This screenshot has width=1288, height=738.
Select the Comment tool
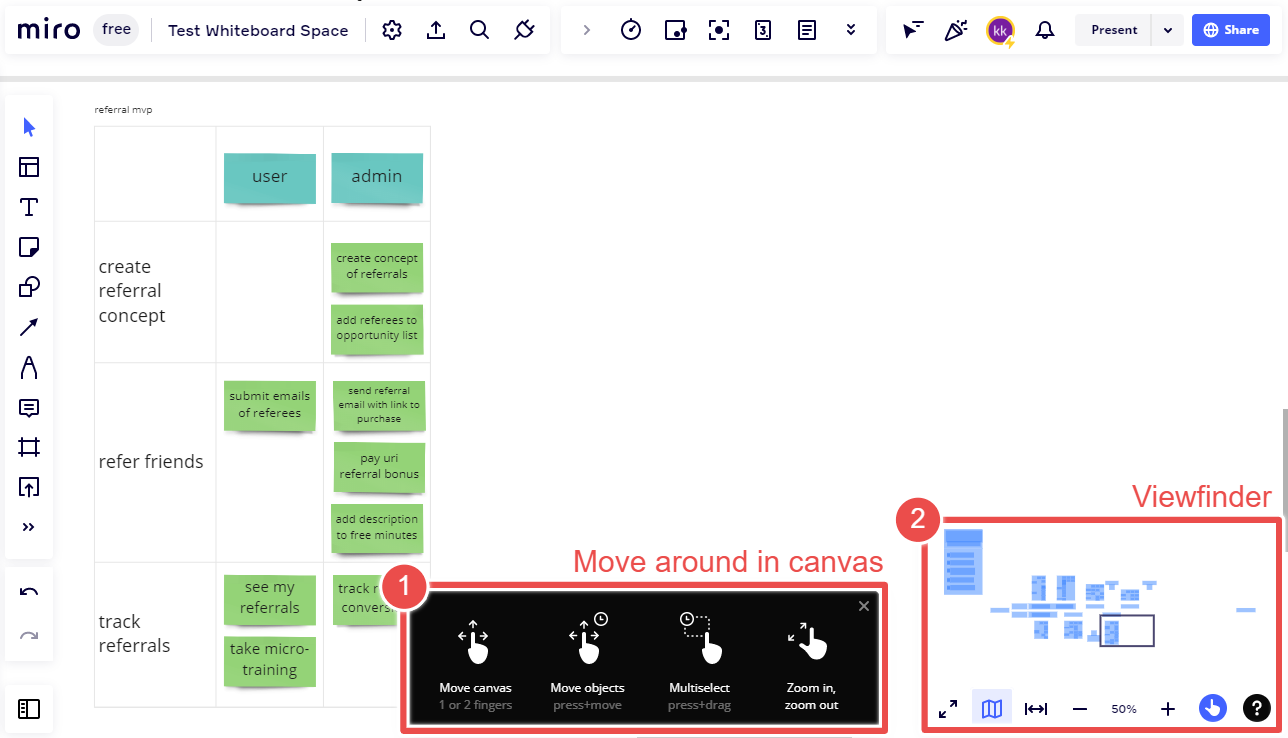(29, 407)
